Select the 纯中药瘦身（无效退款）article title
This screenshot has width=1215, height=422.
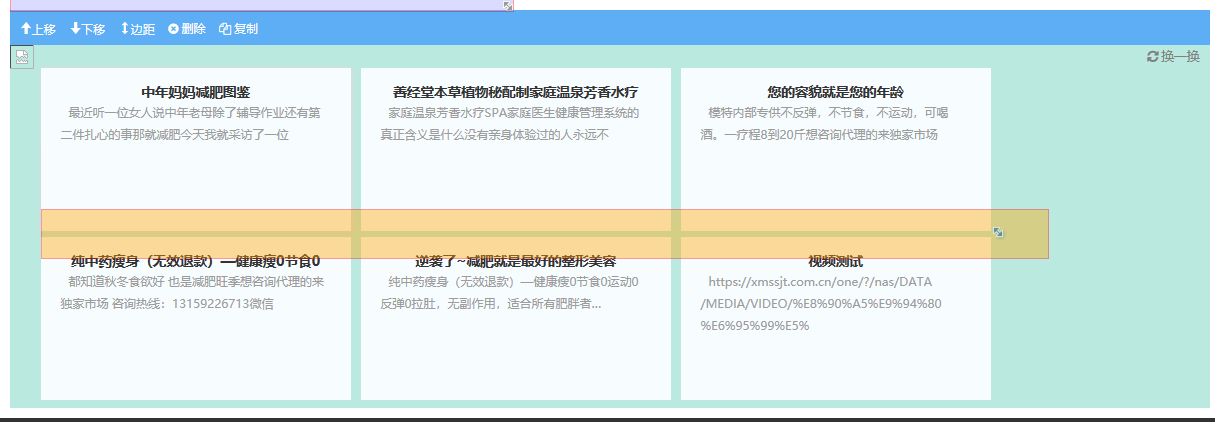coord(196,262)
